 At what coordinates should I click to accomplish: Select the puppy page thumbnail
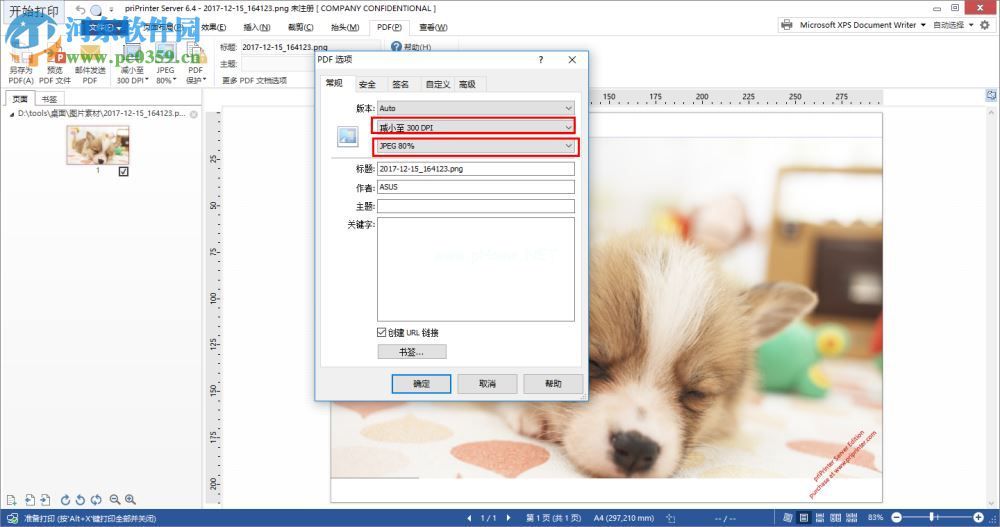tap(98, 145)
